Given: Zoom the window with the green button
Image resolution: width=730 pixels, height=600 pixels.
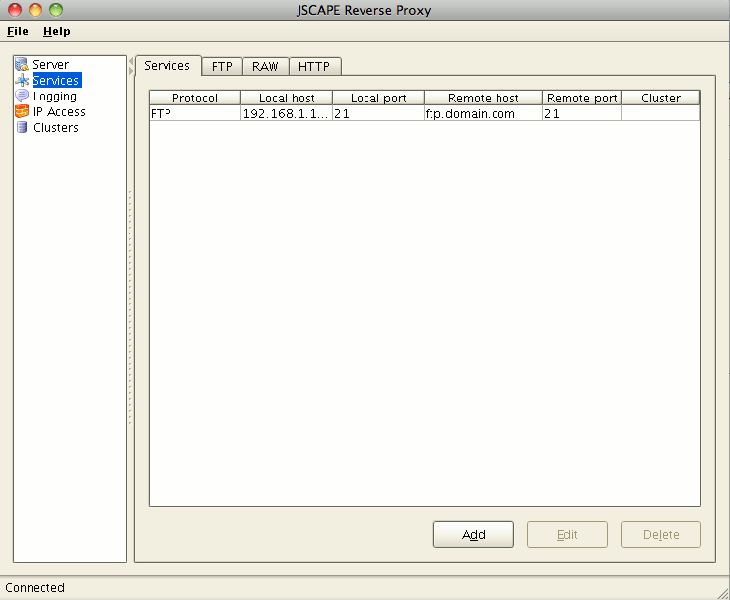Looking at the screenshot, I should tap(56, 9).
